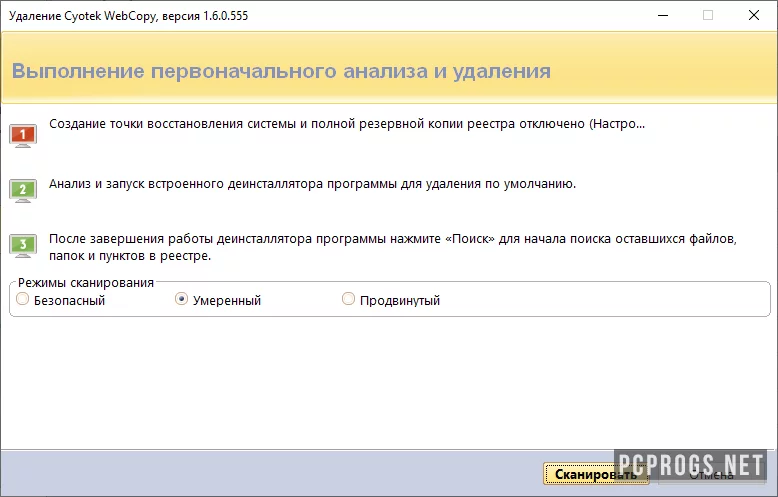Click text about restore point creation disabled
This screenshot has height=497, width=778.
click(x=347, y=124)
